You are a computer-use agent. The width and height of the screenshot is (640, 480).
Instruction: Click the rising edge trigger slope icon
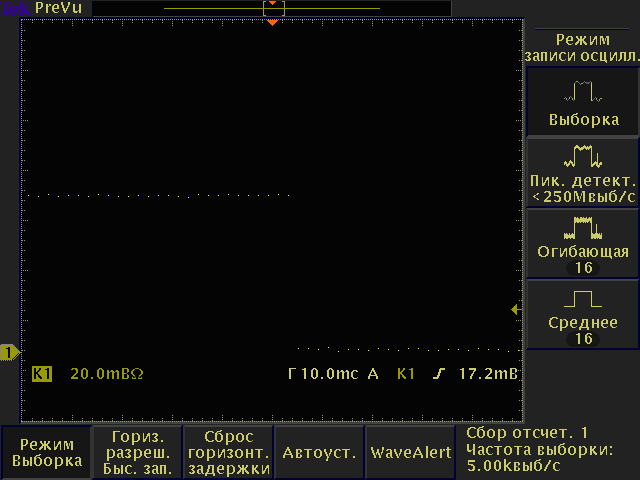tap(436, 374)
